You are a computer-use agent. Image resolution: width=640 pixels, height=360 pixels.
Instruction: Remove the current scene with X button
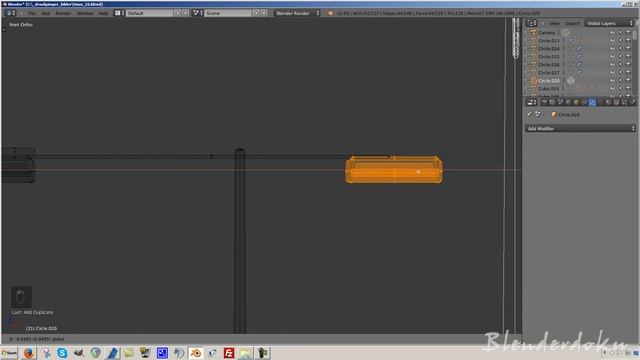pos(264,13)
